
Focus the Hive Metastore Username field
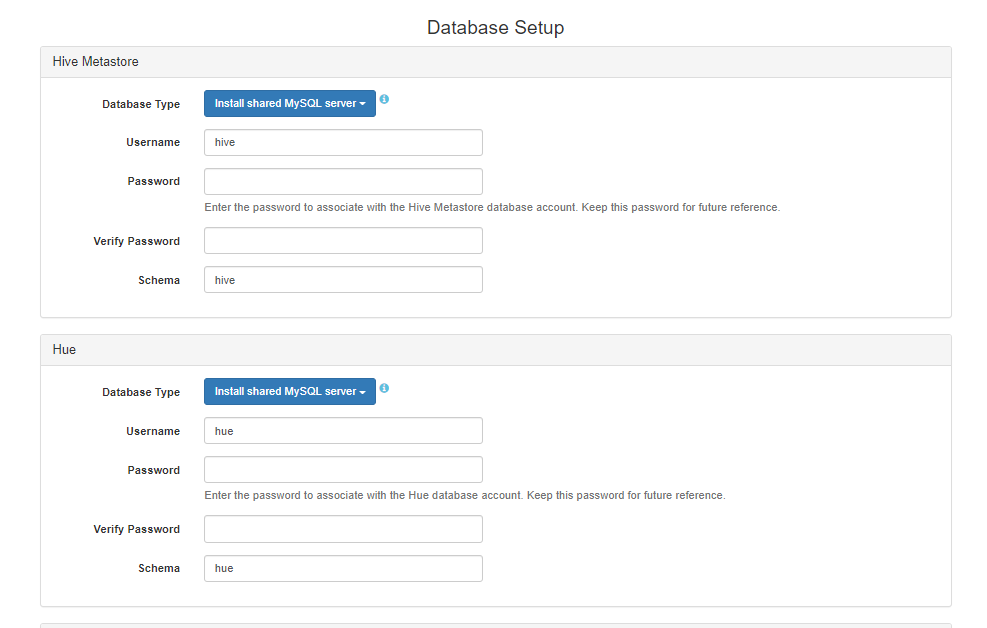coord(343,142)
